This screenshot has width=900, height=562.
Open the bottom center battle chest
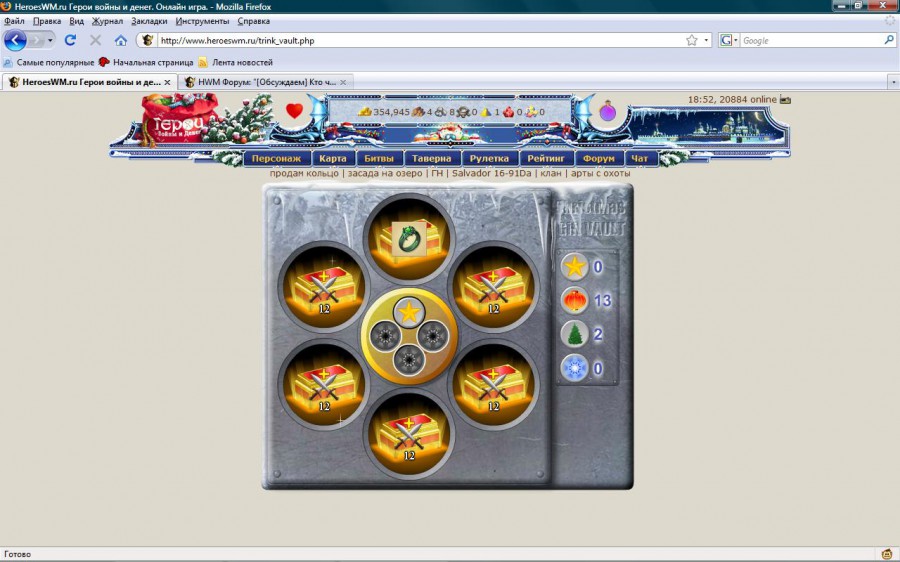pyautogui.click(x=408, y=436)
